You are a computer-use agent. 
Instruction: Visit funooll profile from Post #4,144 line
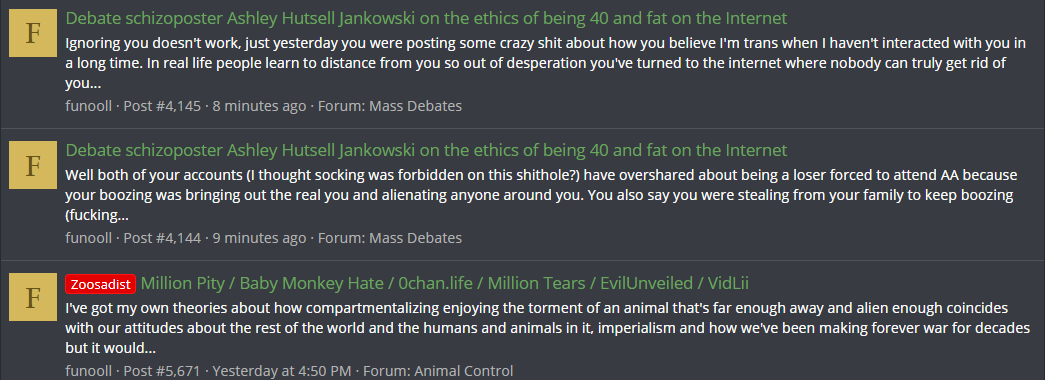coord(89,238)
